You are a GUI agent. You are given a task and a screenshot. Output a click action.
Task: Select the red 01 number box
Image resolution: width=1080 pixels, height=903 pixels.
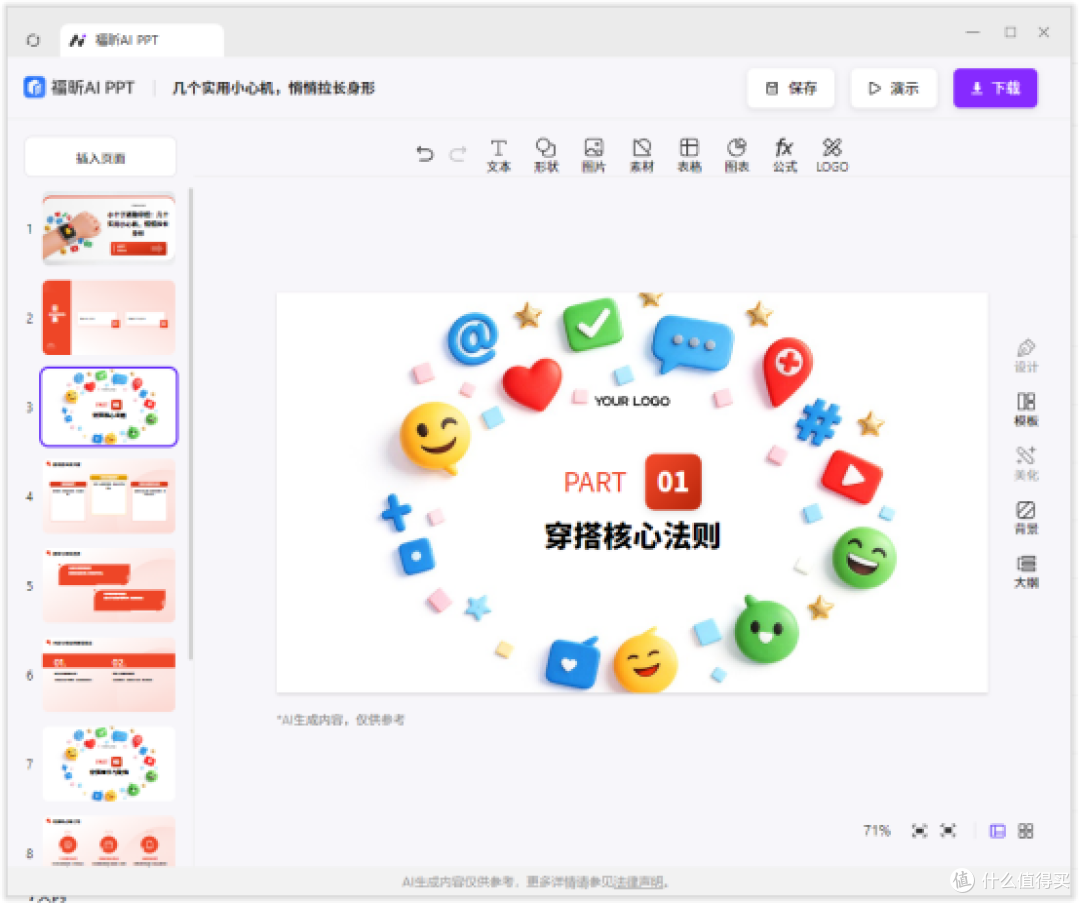(x=673, y=481)
